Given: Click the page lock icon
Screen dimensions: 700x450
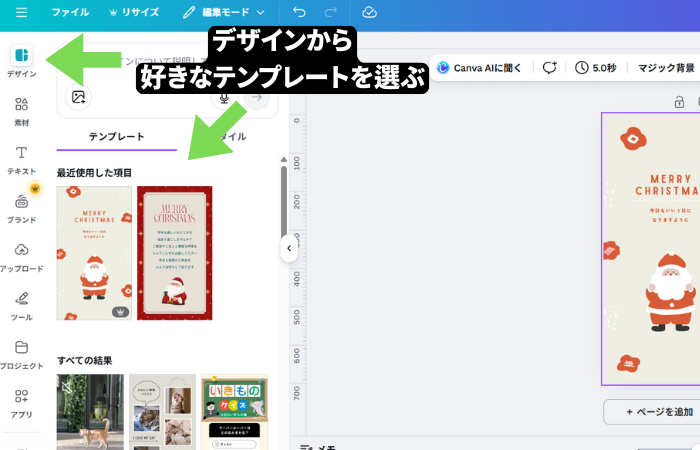Looking at the screenshot, I should tap(679, 102).
